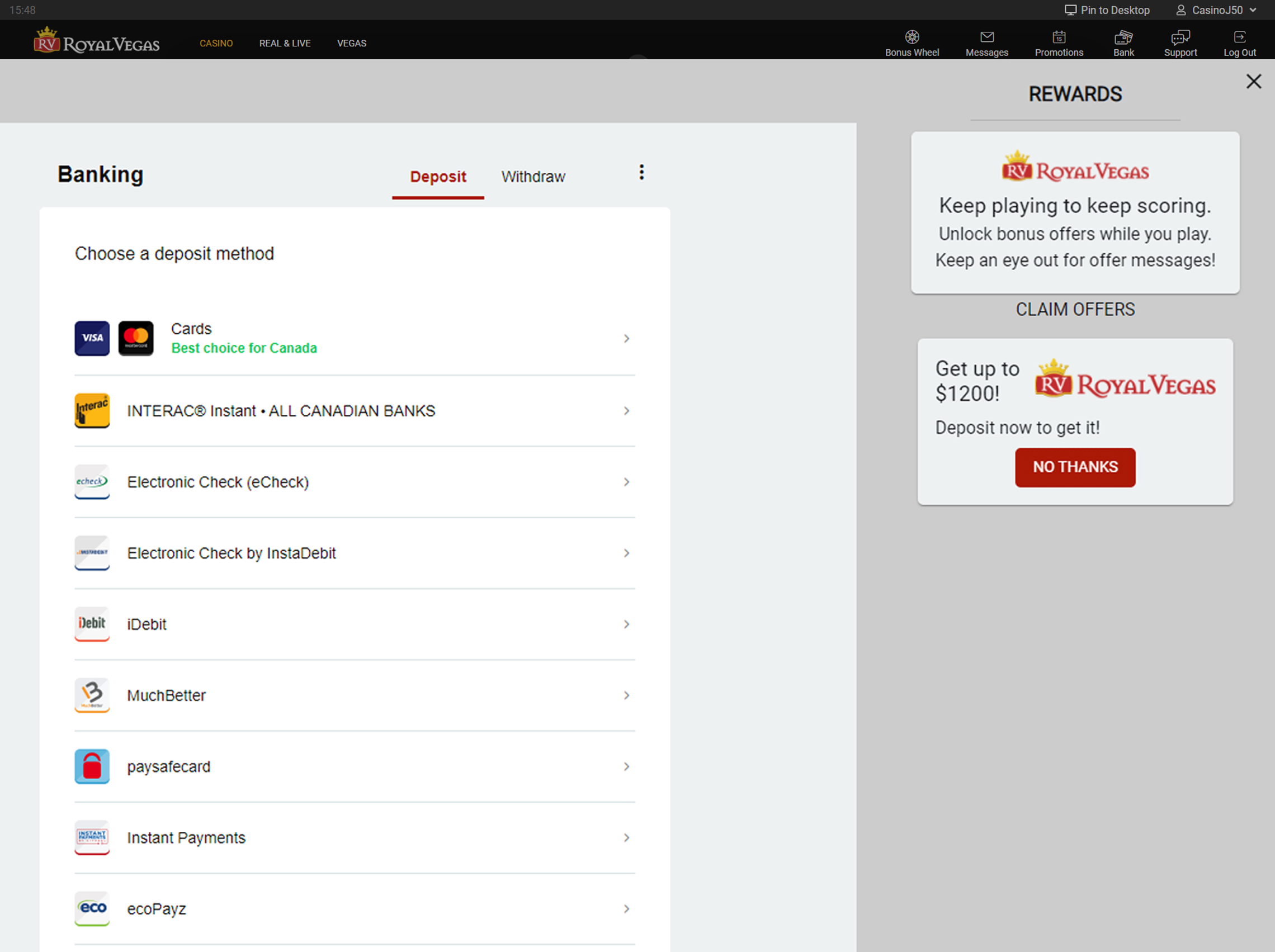Open the Bank icon
The width and height of the screenshot is (1275, 952).
[1123, 37]
